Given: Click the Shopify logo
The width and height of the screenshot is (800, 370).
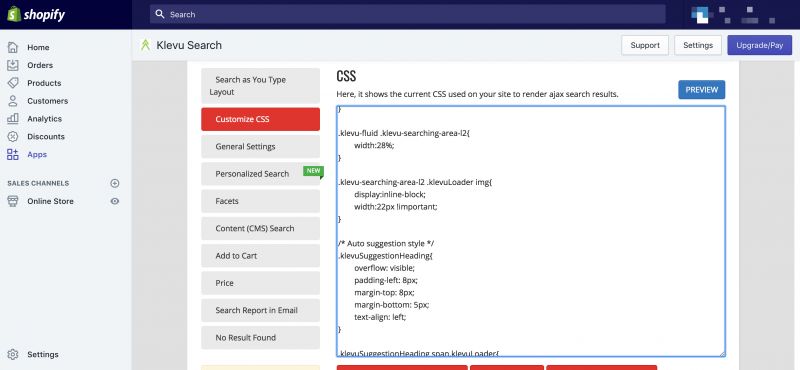Looking at the screenshot, I should (x=36, y=14).
